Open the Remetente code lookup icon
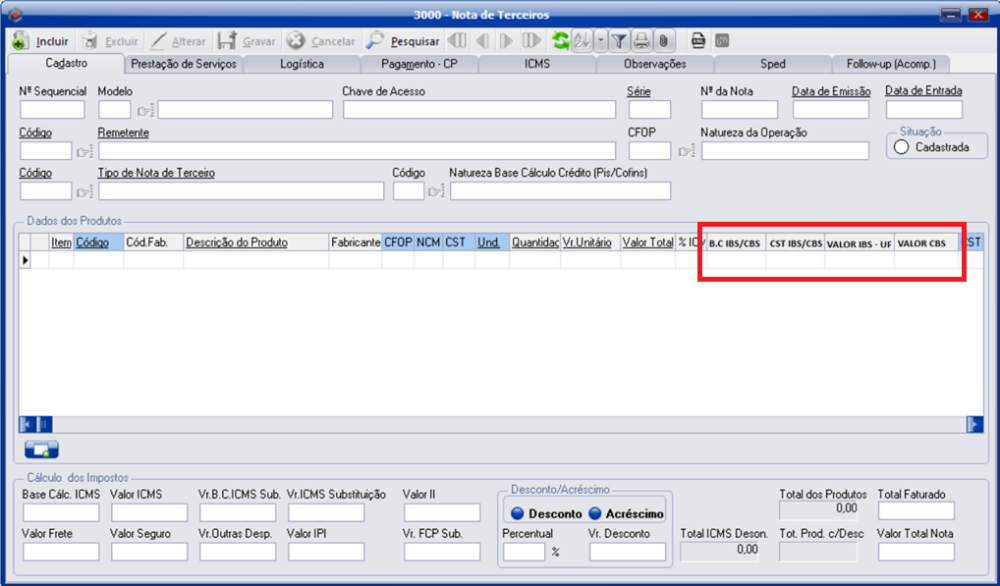The height and width of the screenshot is (586, 1000). (x=84, y=152)
